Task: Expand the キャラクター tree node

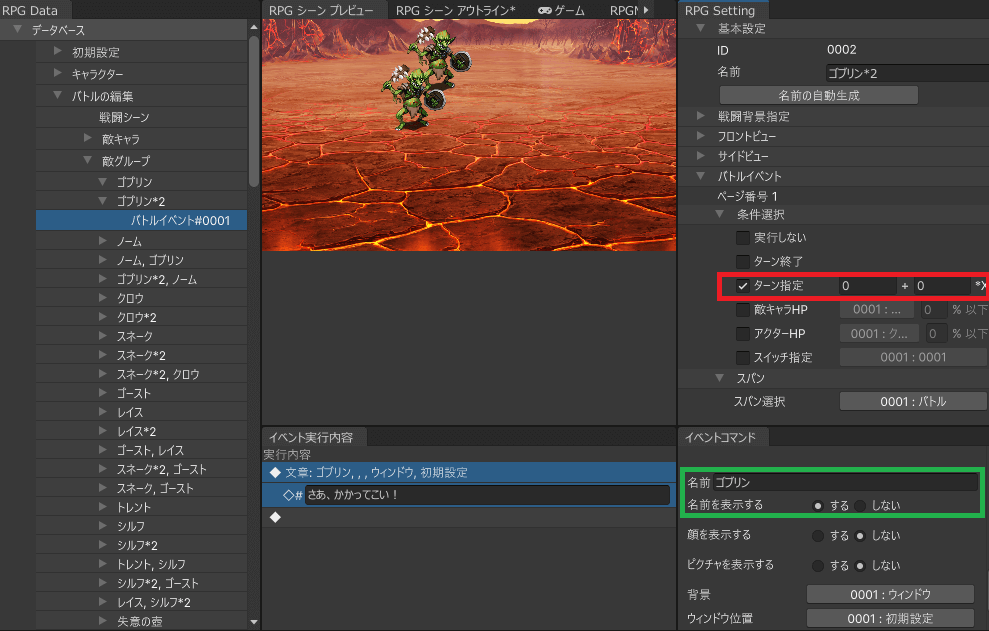Action: pos(58,74)
